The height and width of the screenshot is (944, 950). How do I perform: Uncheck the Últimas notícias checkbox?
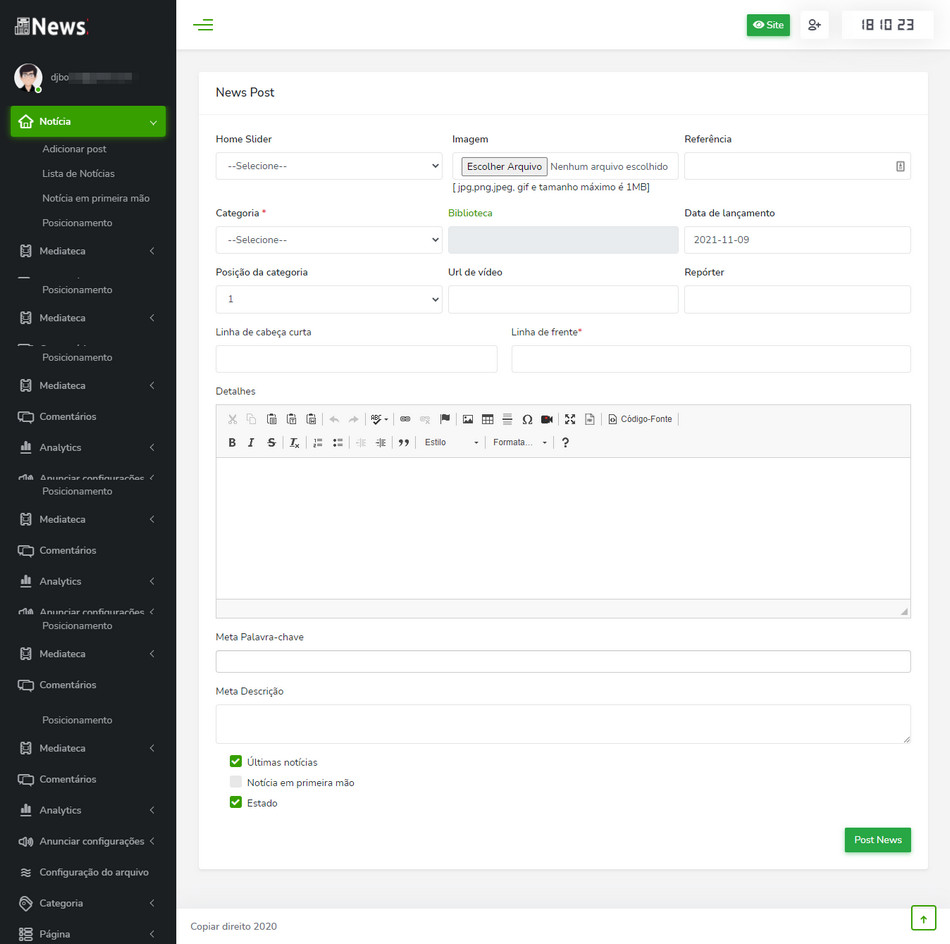pos(235,761)
